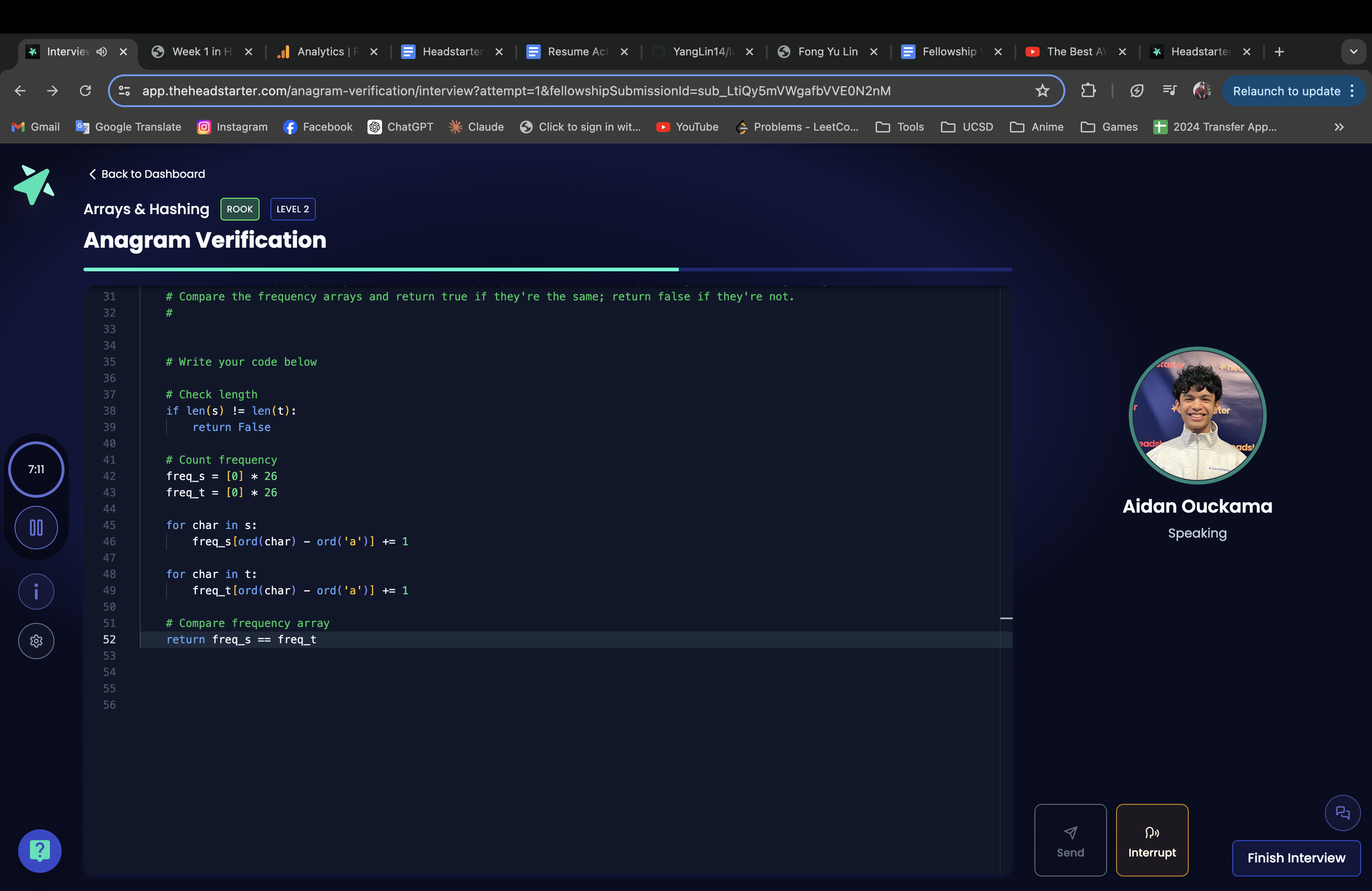The height and width of the screenshot is (891, 1372).
Task: Expand the tab search dropdown
Action: tap(1353, 52)
